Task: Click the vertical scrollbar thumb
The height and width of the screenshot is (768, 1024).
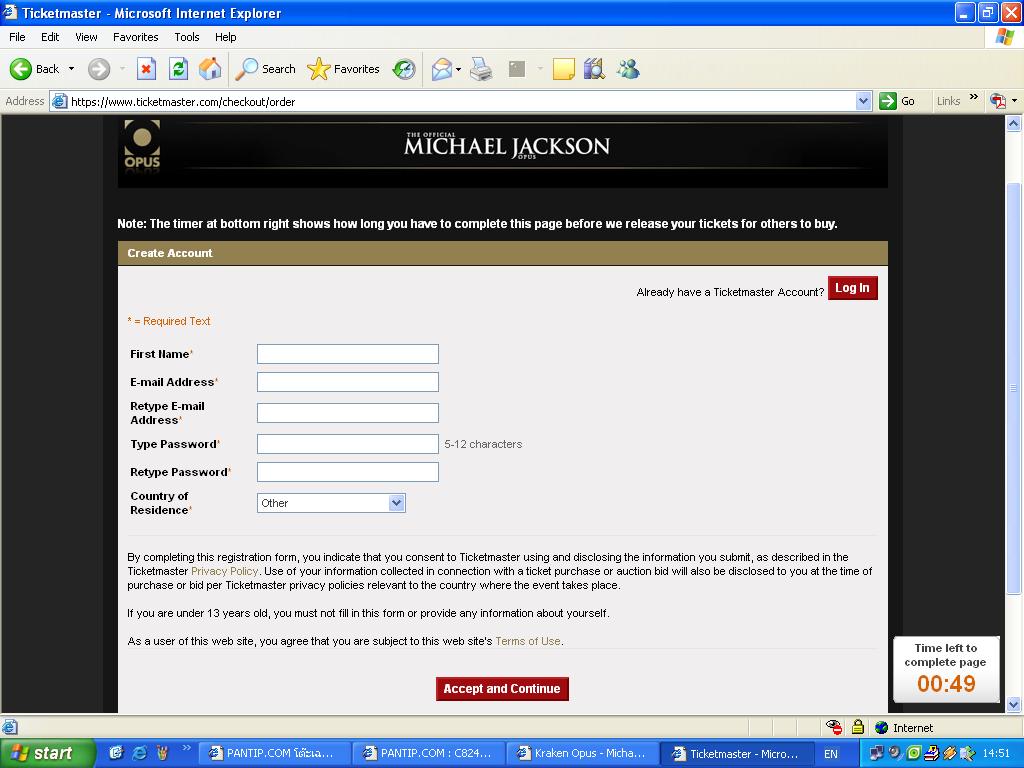Action: [1013, 388]
